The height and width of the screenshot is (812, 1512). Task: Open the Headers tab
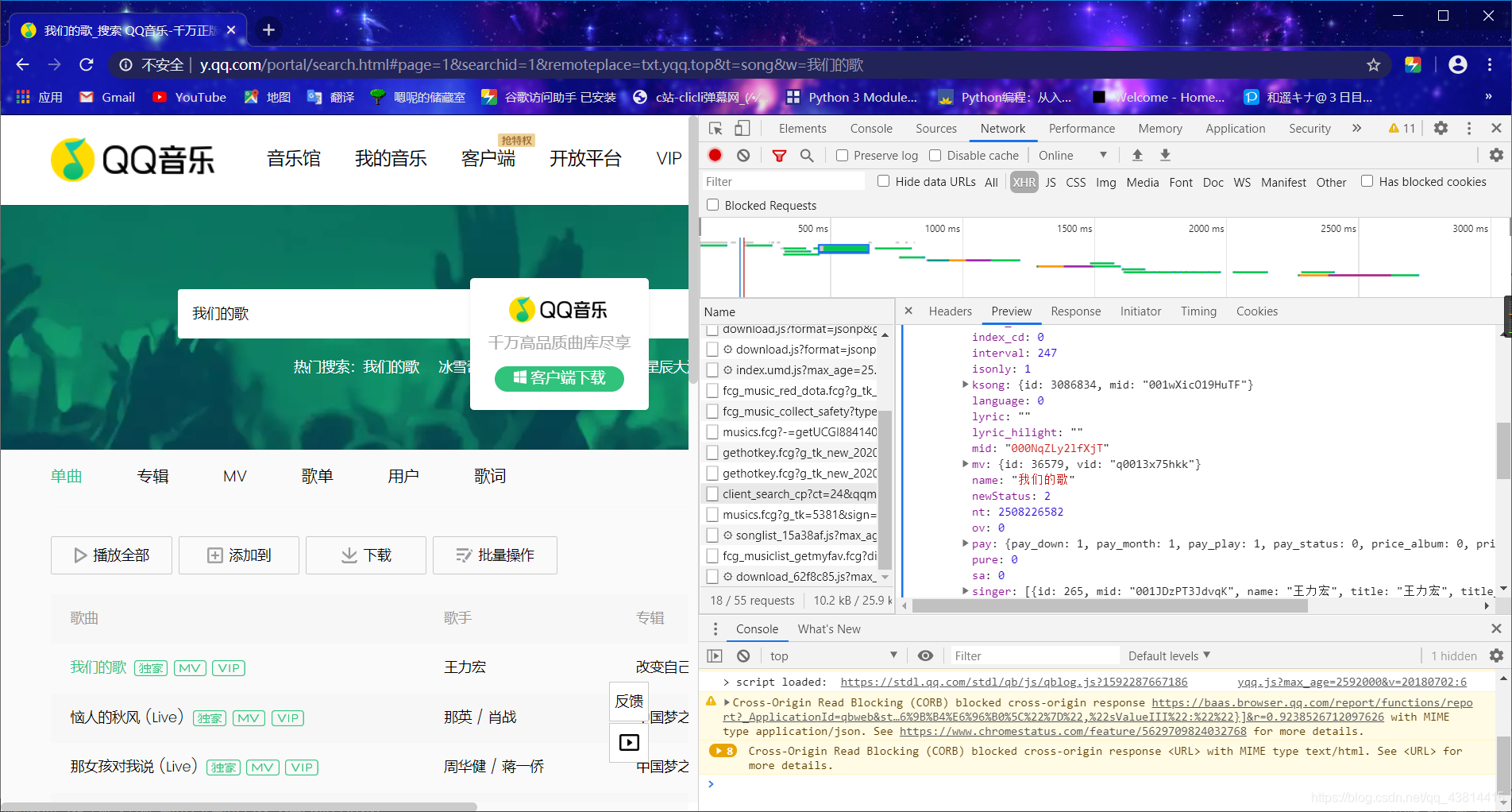click(x=950, y=311)
